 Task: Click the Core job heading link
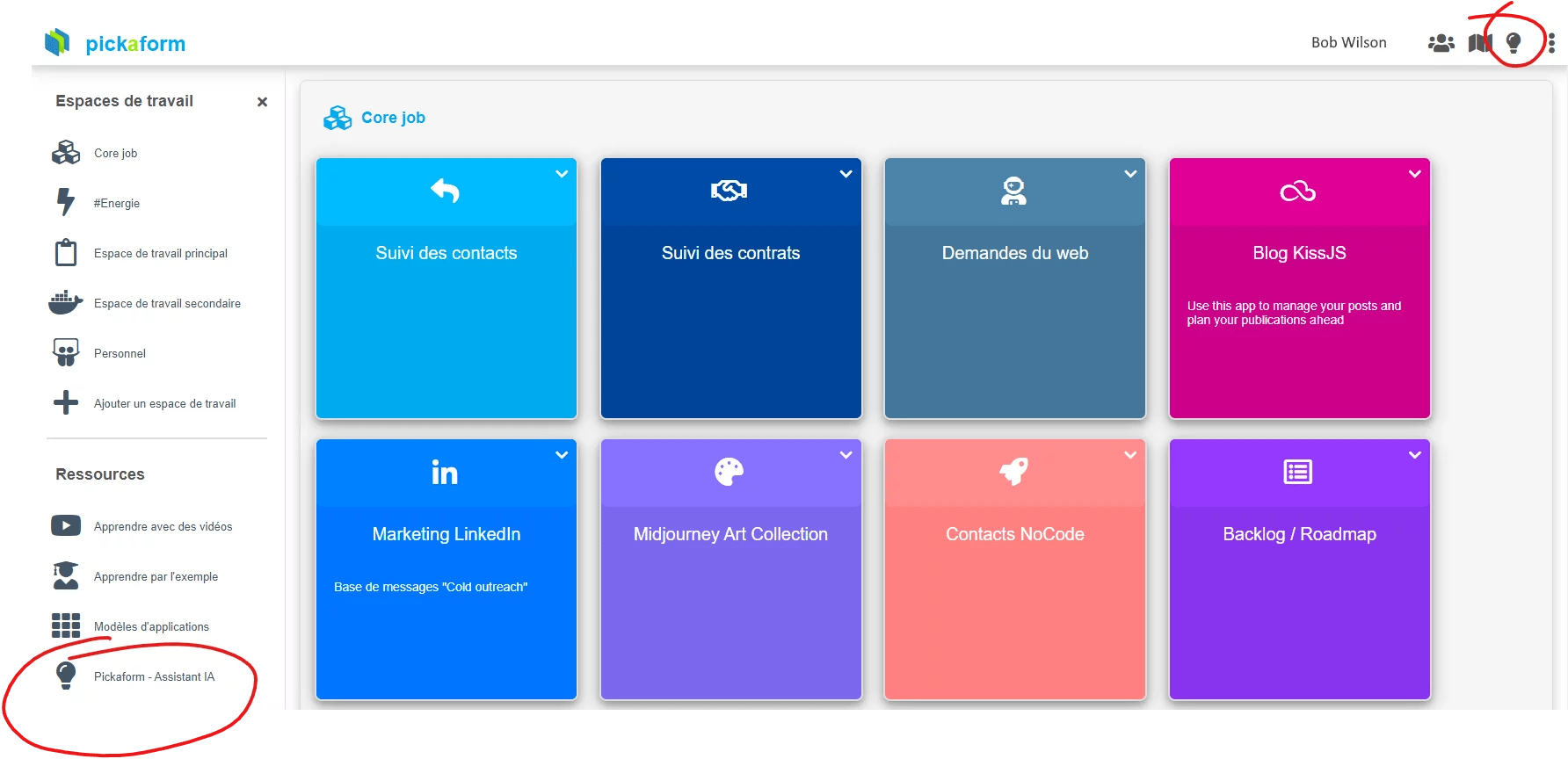393,118
